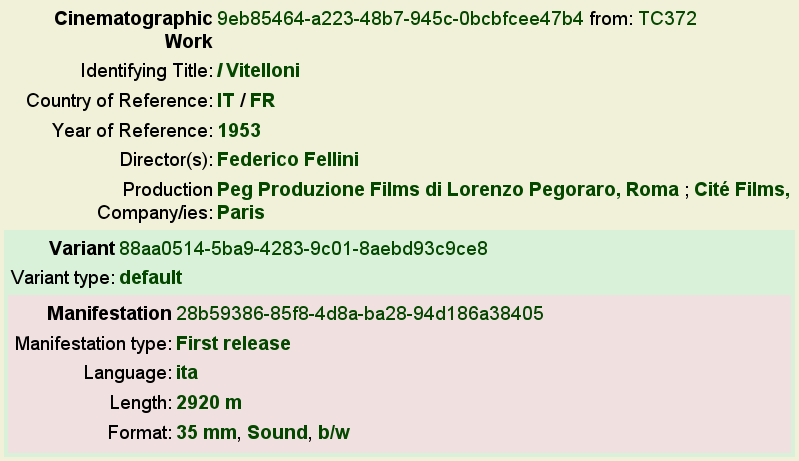Screen dimensions: 799x461
Task: Open Manifestation UUID 28b59386
Action: click(360, 313)
